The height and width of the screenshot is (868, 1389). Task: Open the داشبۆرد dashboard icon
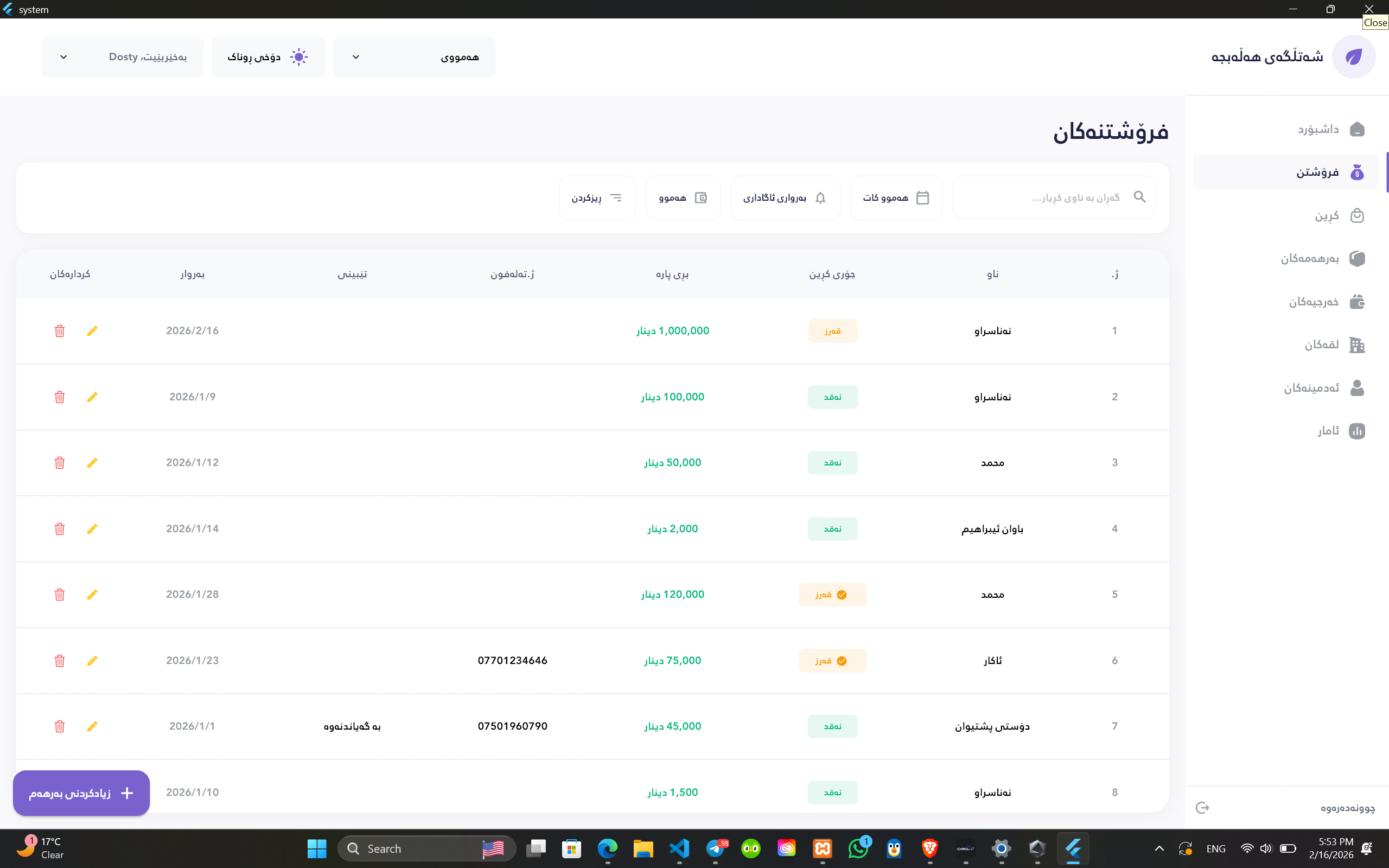(1357, 129)
